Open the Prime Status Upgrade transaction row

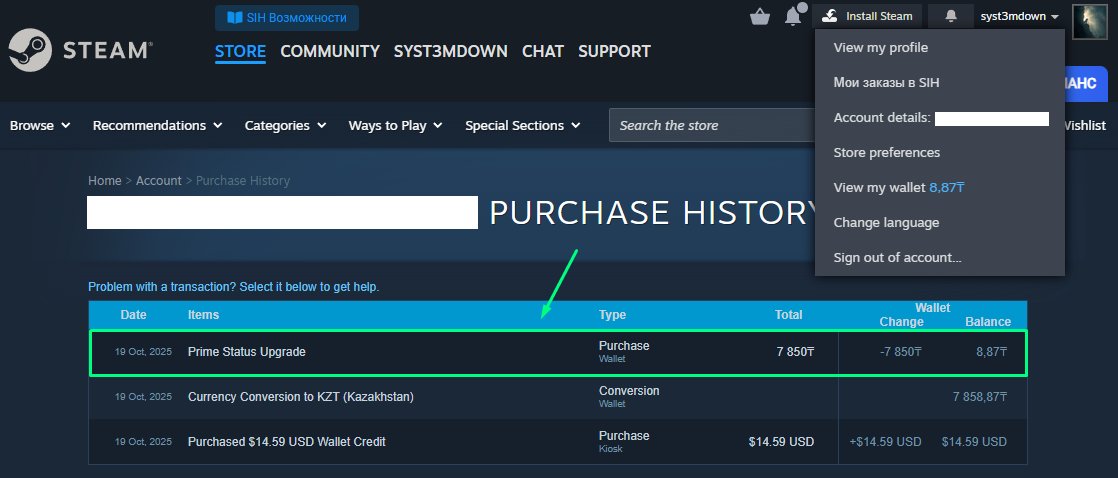pos(247,352)
